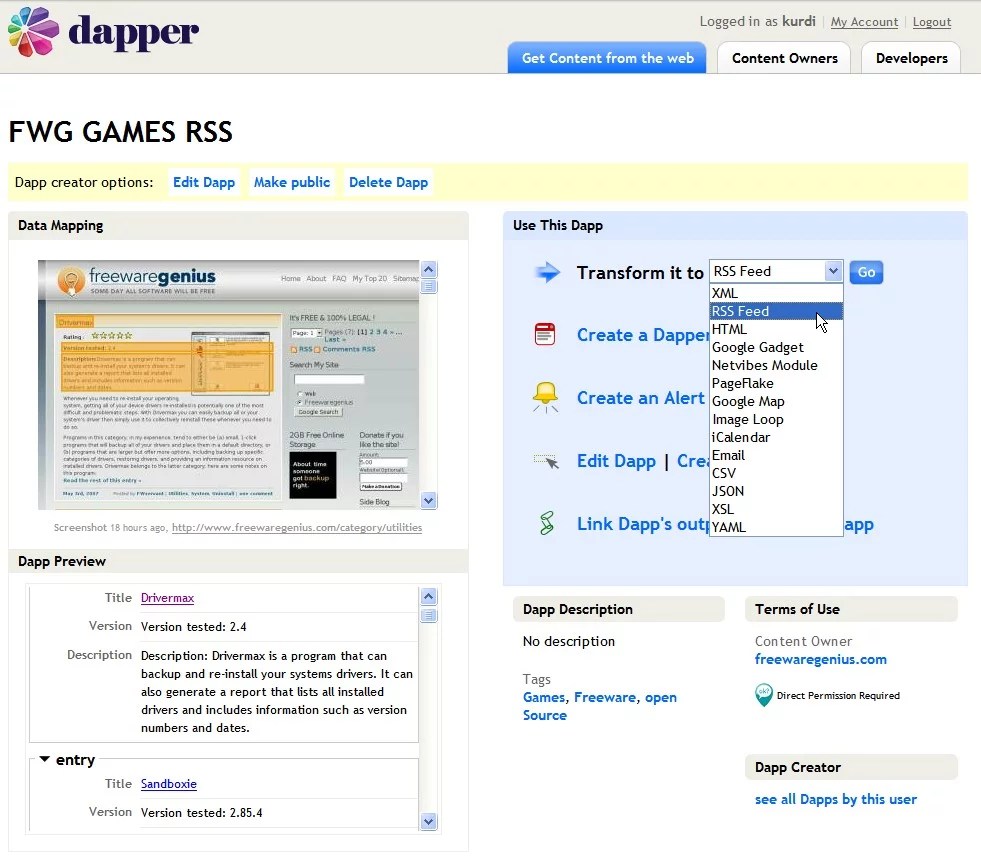
Task: Pick HTML in the transform list
Action: (x=776, y=329)
